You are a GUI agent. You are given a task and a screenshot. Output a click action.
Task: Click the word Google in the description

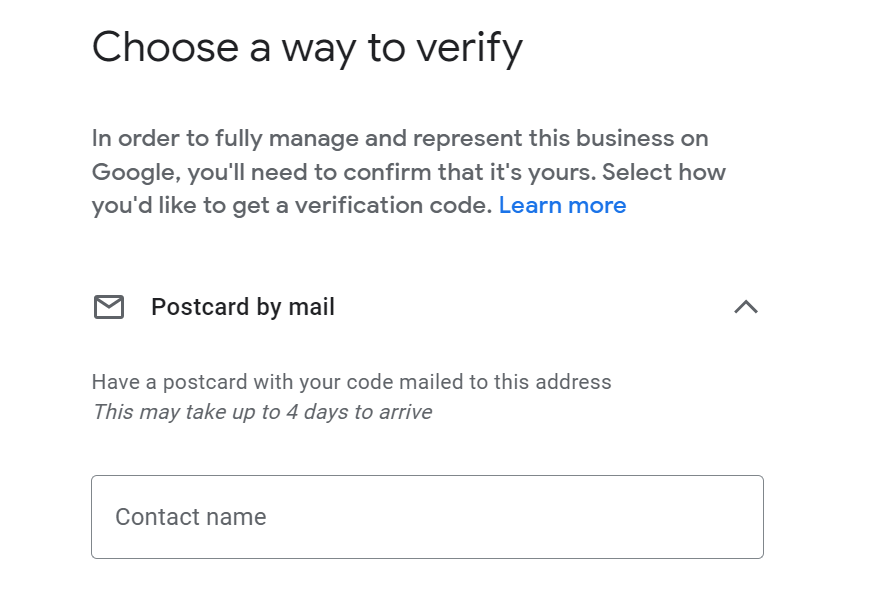[136, 173]
